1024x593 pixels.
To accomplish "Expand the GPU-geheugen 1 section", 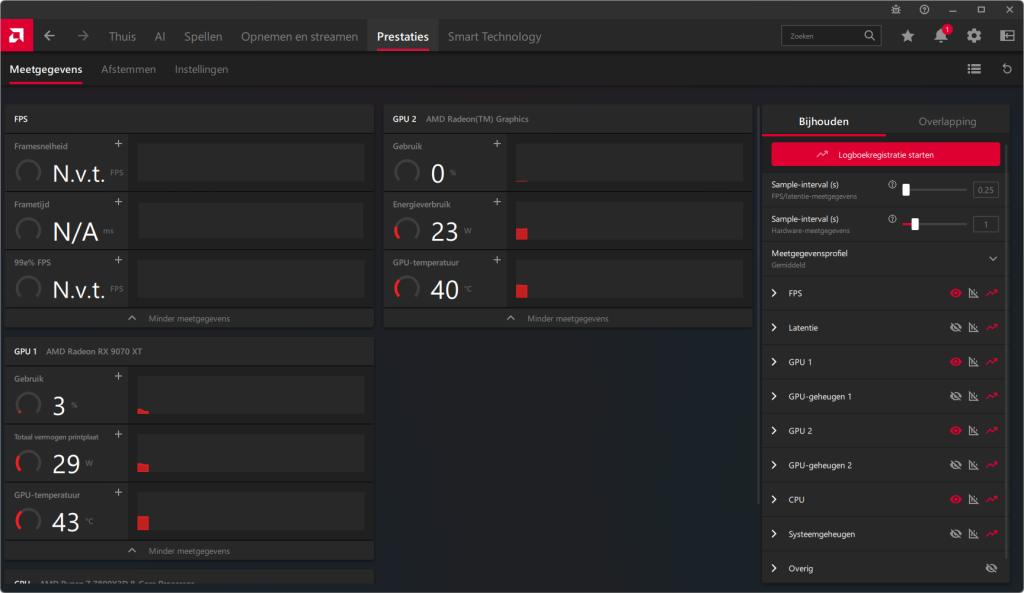I will (774, 397).
